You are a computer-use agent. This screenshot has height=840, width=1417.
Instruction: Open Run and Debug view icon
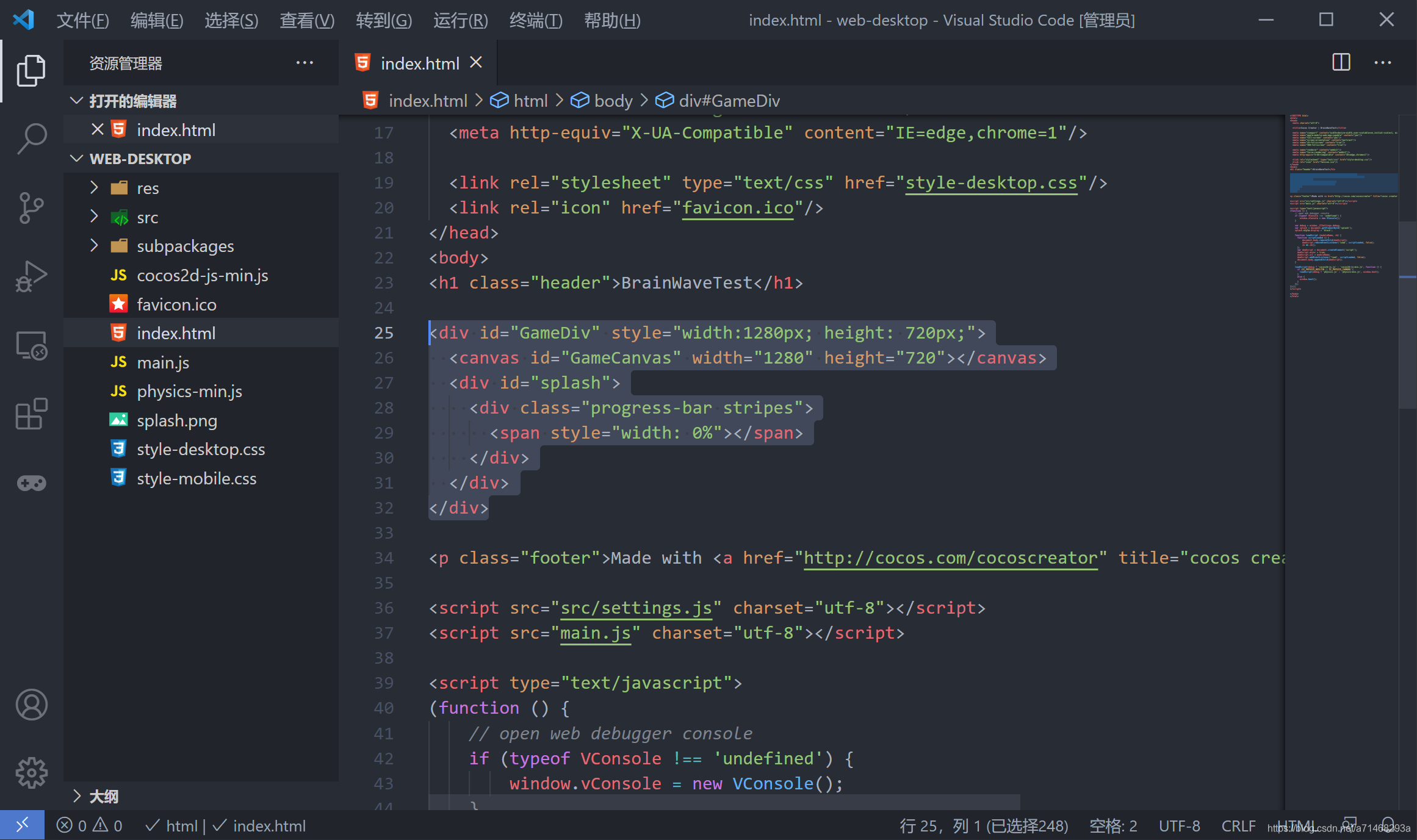pyautogui.click(x=31, y=276)
